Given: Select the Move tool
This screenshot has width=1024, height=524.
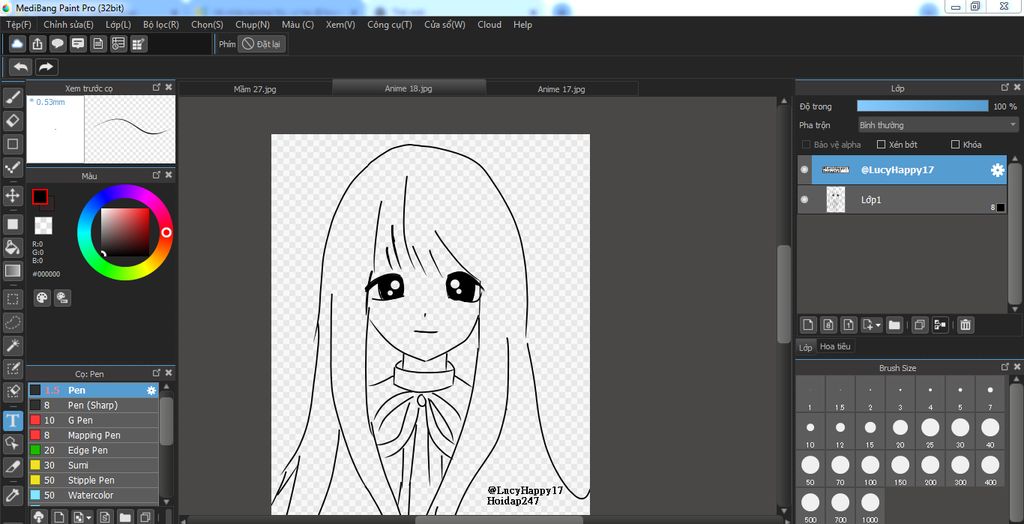Looking at the screenshot, I should pos(12,195).
